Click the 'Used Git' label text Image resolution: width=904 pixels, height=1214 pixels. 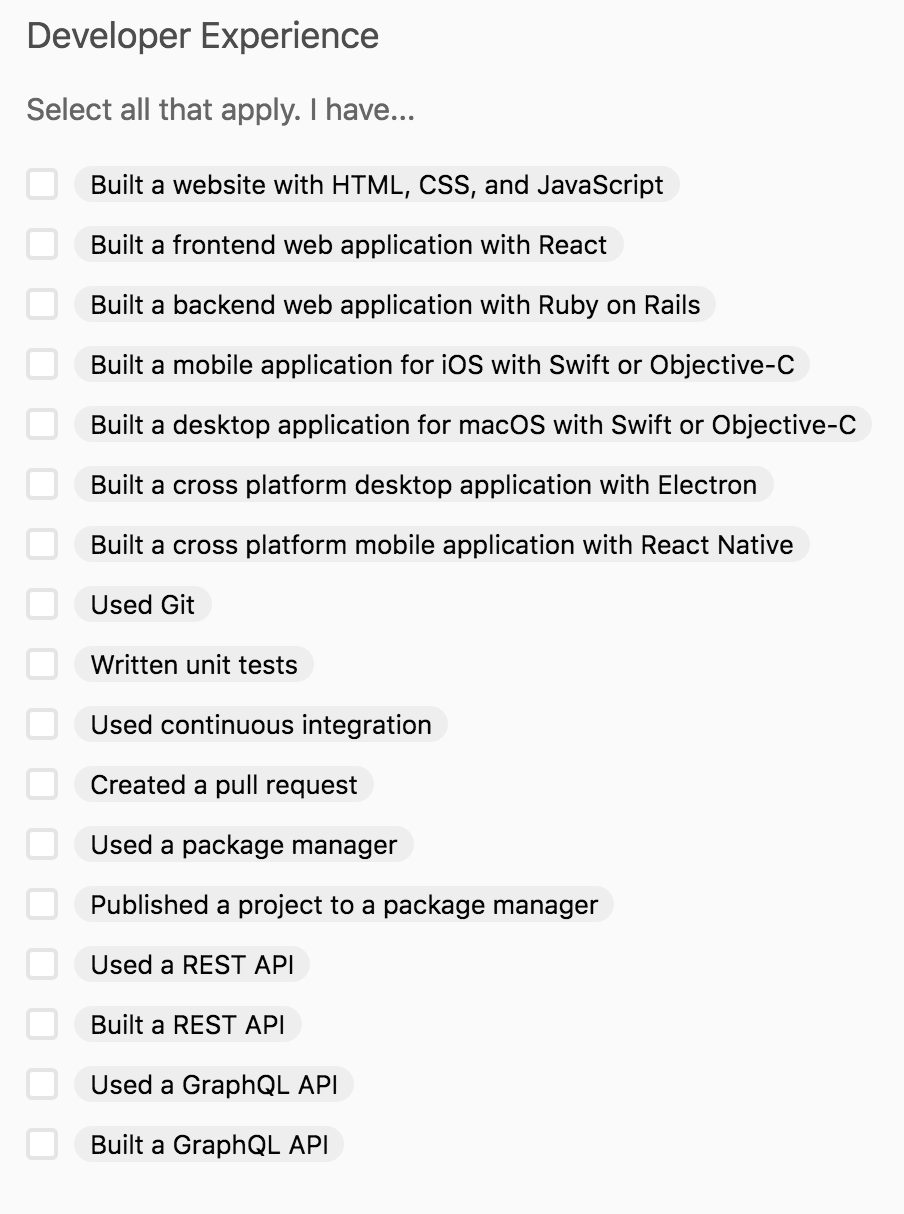pyautogui.click(x=143, y=605)
